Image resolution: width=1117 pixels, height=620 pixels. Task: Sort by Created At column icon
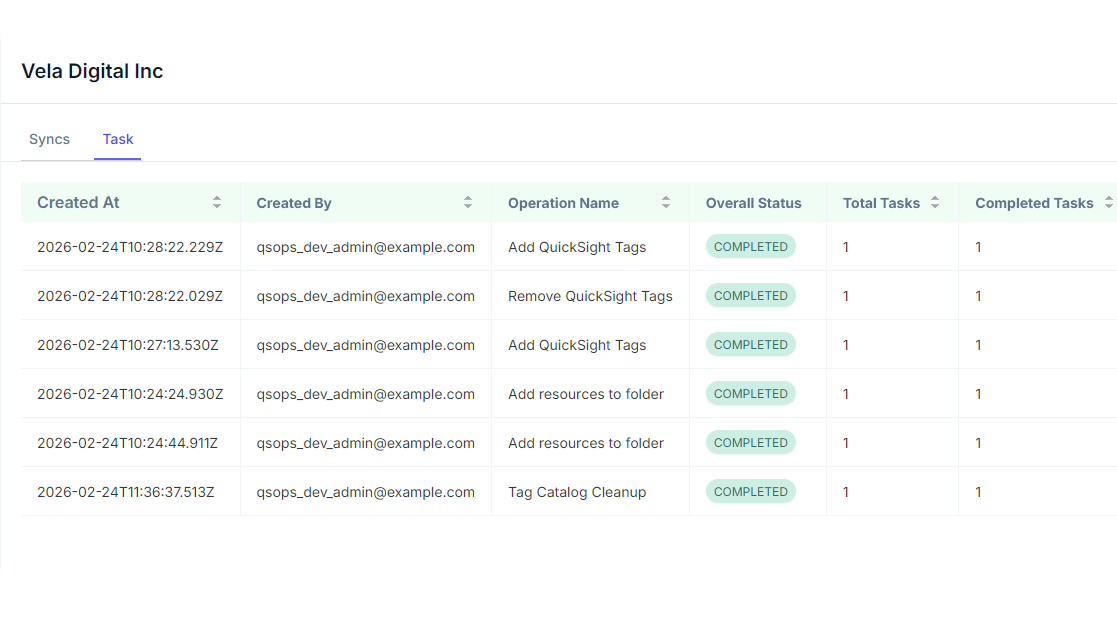(x=217, y=202)
